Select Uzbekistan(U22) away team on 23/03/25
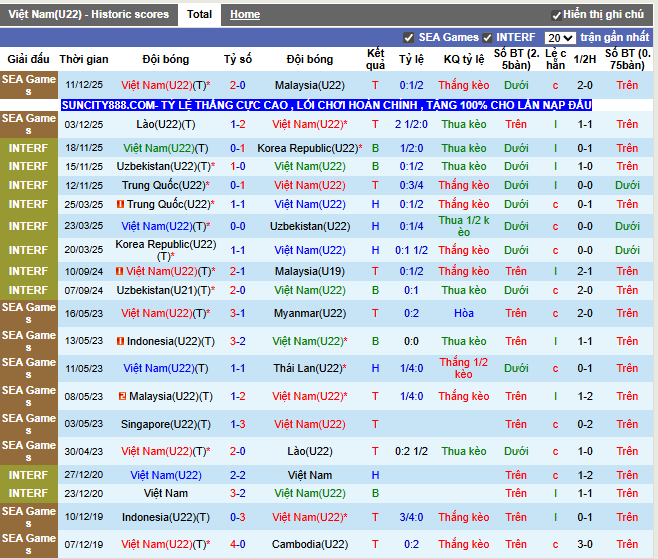The image size is (658, 559). point(310,226)
